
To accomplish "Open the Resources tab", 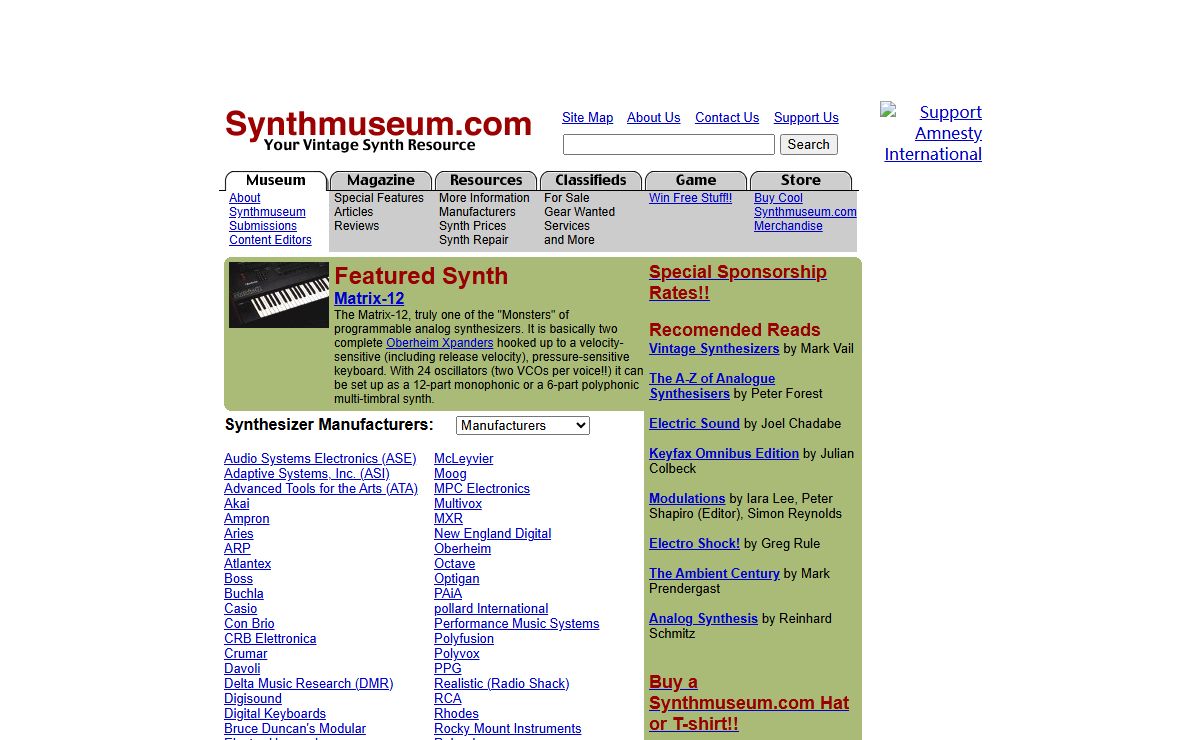I will click(x=486, y=181).
